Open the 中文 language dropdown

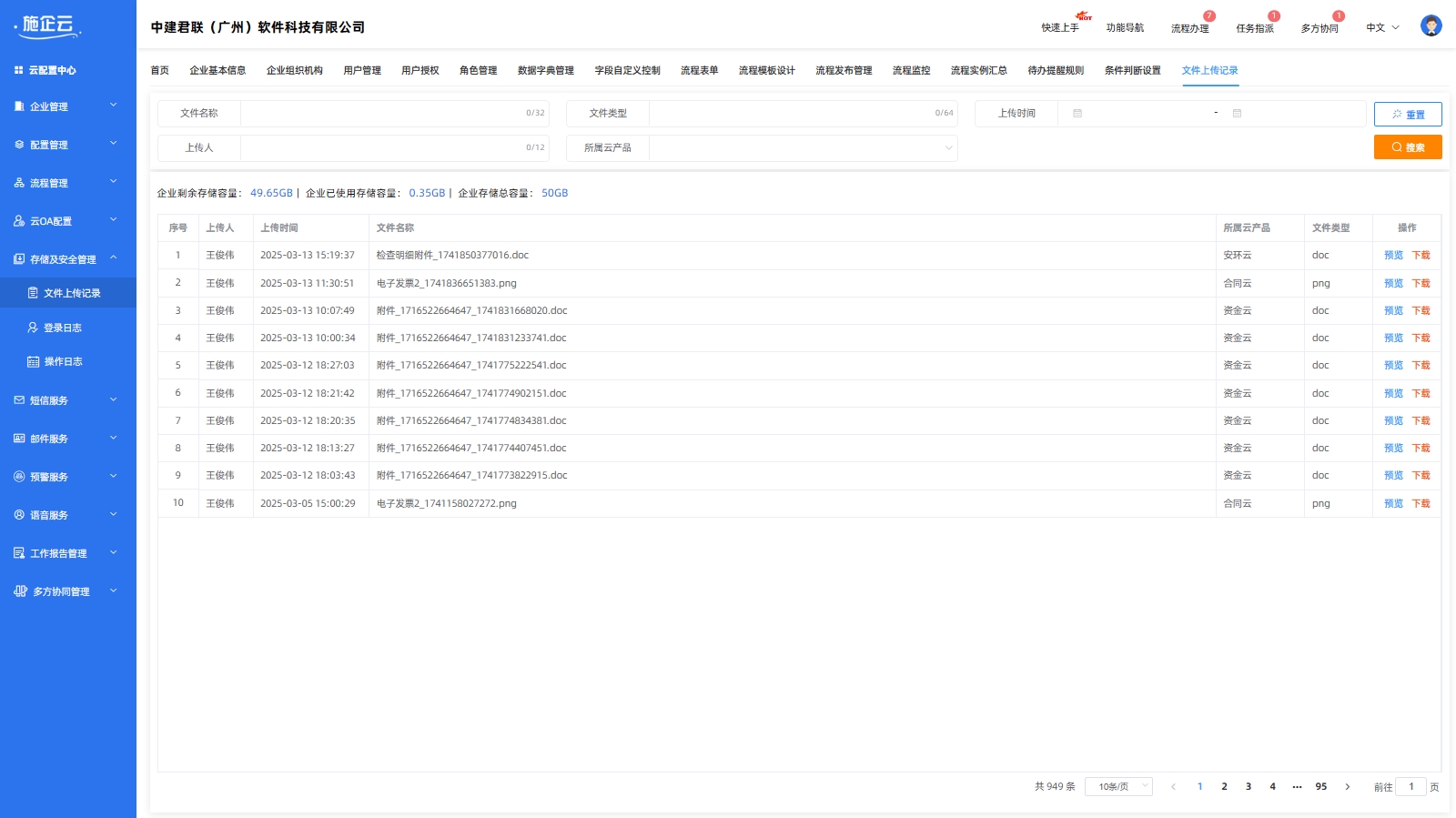tap(1382, 28)
